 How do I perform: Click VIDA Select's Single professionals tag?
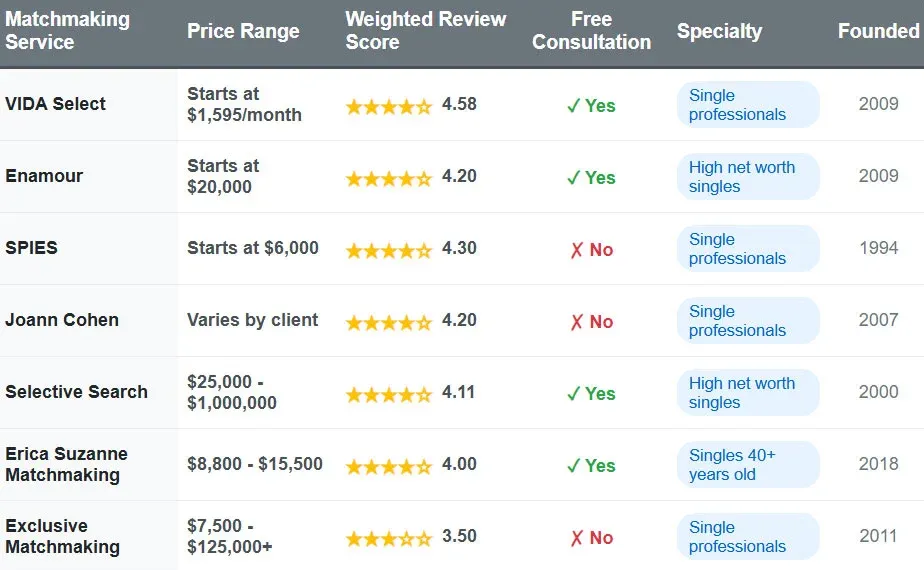click(747, 105)
